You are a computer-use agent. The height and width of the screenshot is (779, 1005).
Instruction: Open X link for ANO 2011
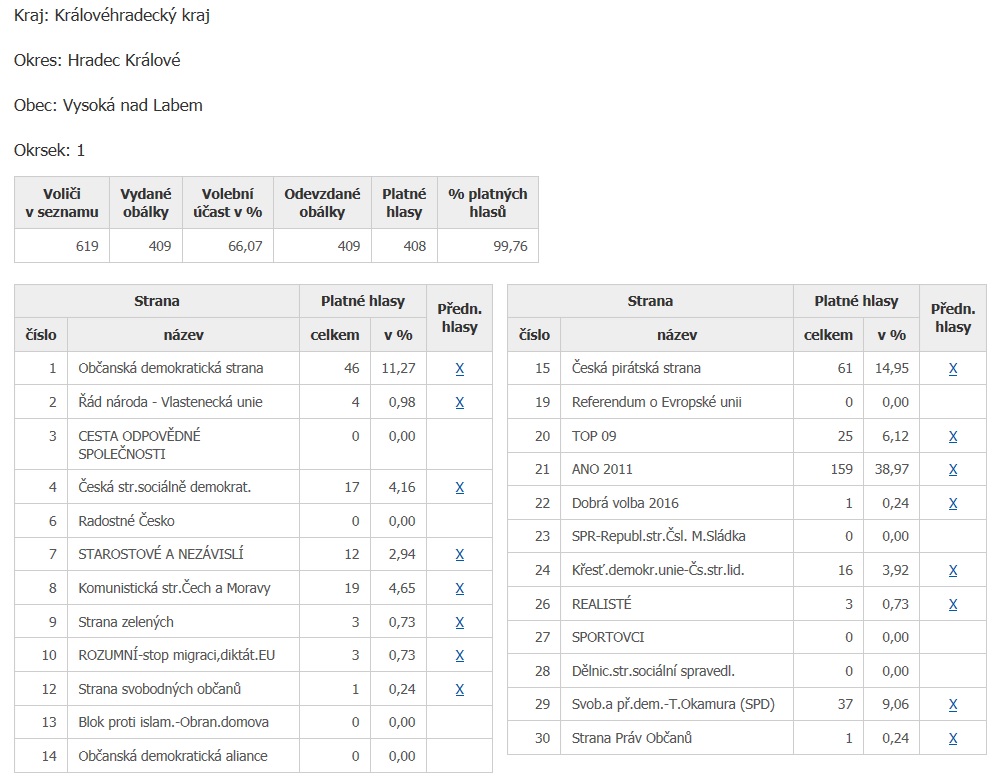pyautogui.click(x=953, y=469)
